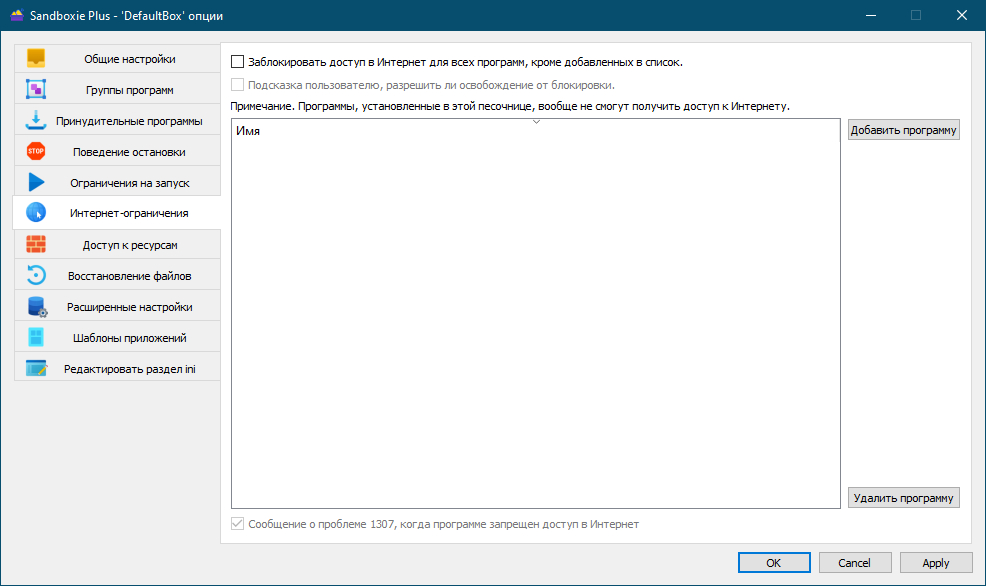Click the download-arrow icon for Принудительные программы
Screen dimensions: 986x586
(x=36, y=120)
